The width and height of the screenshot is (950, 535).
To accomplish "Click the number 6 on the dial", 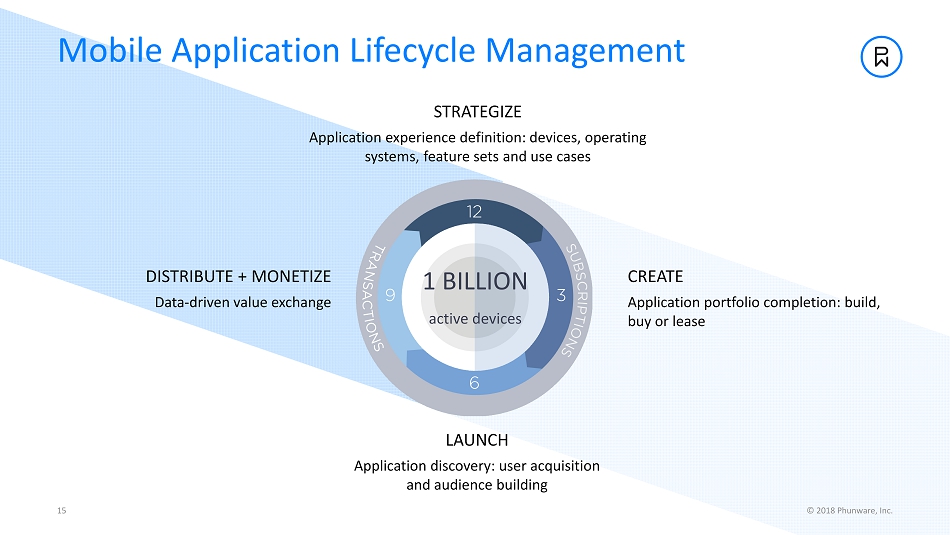I will pyautogui.click(x=474, y=382).
